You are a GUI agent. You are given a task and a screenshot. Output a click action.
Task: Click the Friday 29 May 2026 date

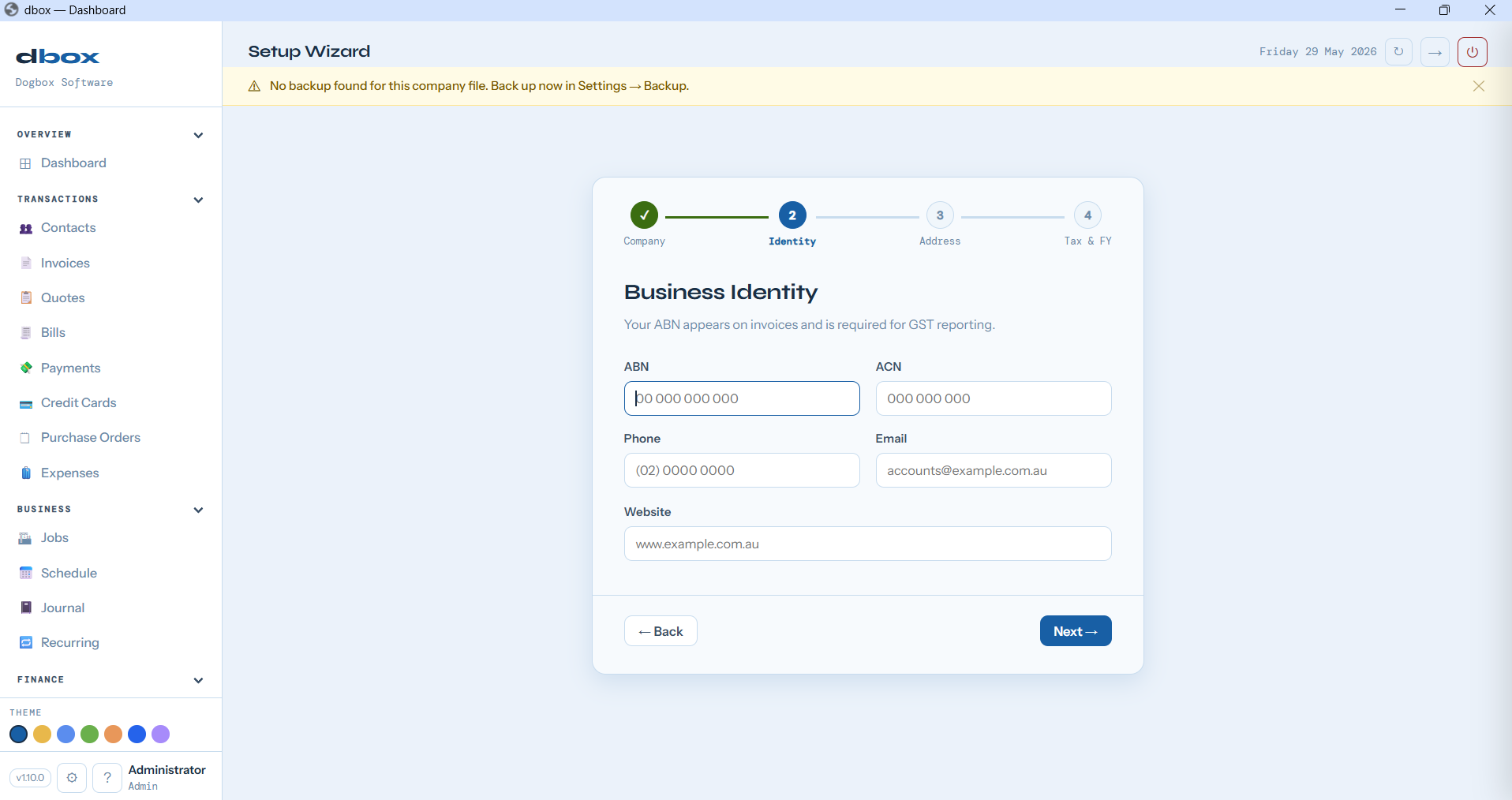click(x=1318, y=52)
